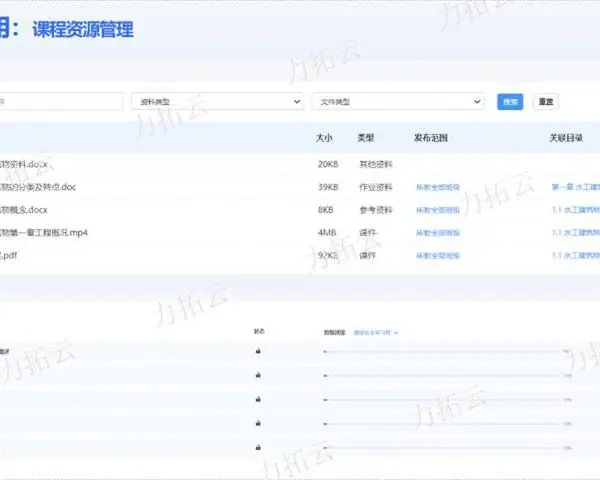Click the third lock icon under 状态
The image size is (600, 480).
[x=258, y=399]
